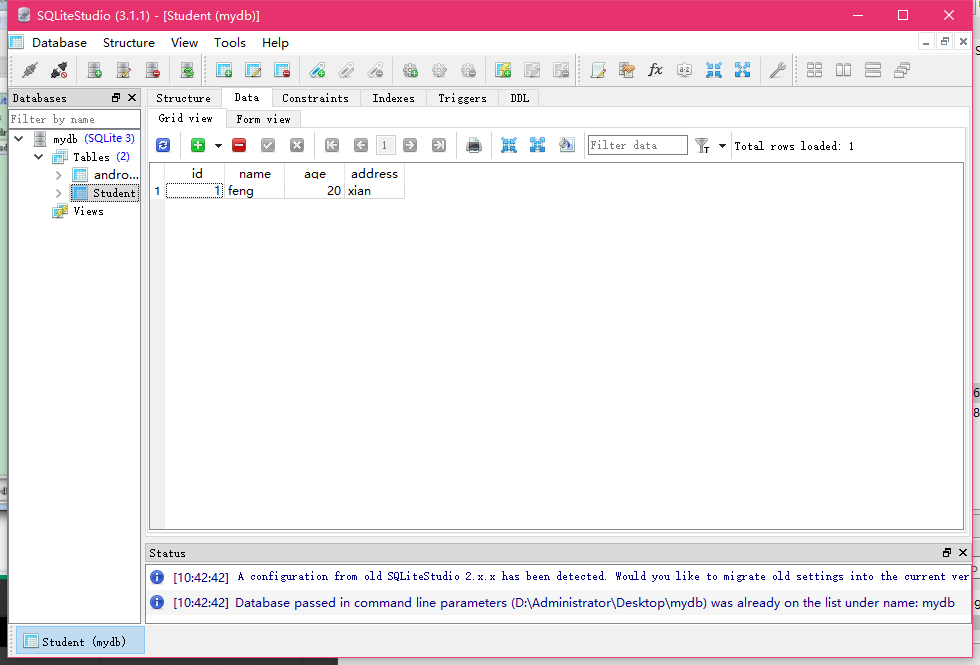Click the address column header

click(x=374, y=174)
